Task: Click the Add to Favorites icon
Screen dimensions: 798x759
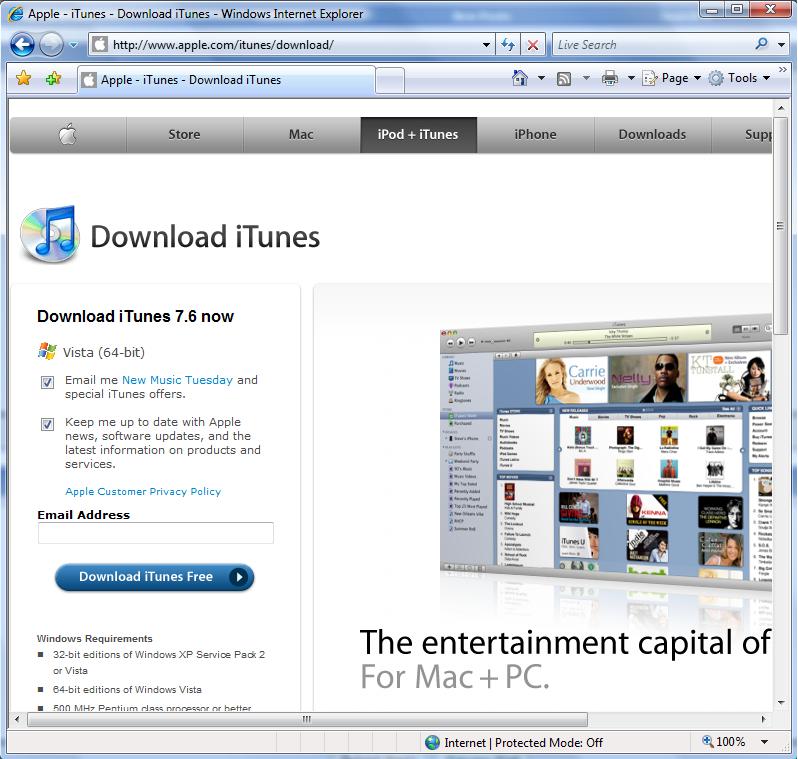Action: coord(53,79)
